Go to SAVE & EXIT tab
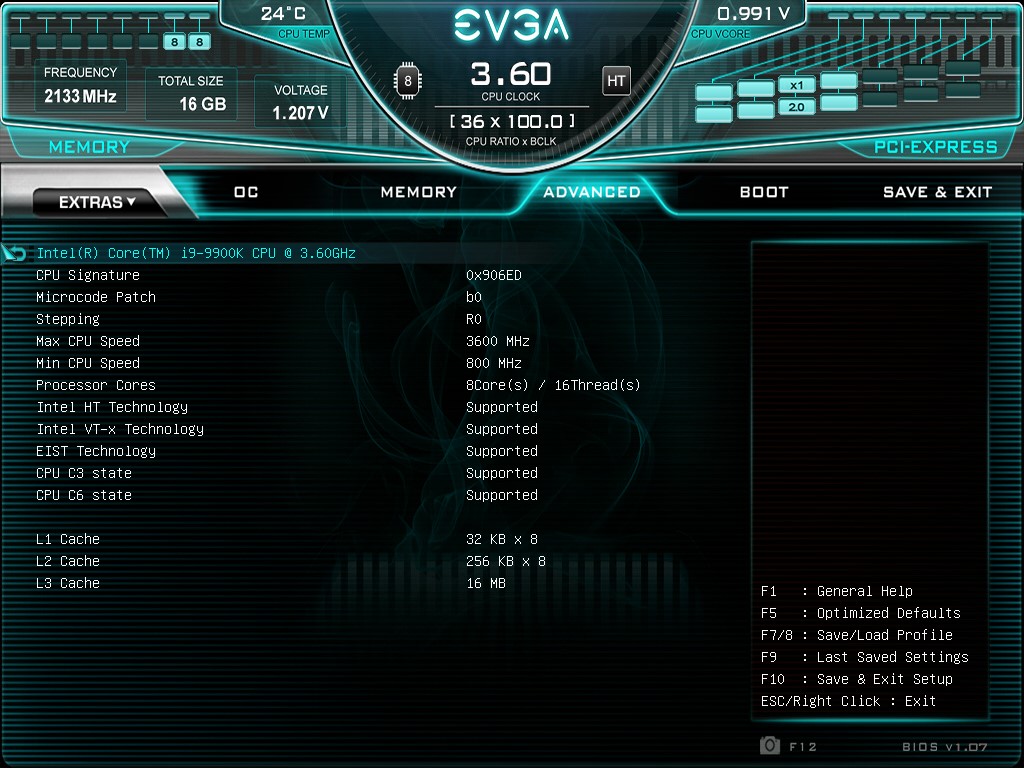This screenshot has width=1024, height=768. pos(937,192)
